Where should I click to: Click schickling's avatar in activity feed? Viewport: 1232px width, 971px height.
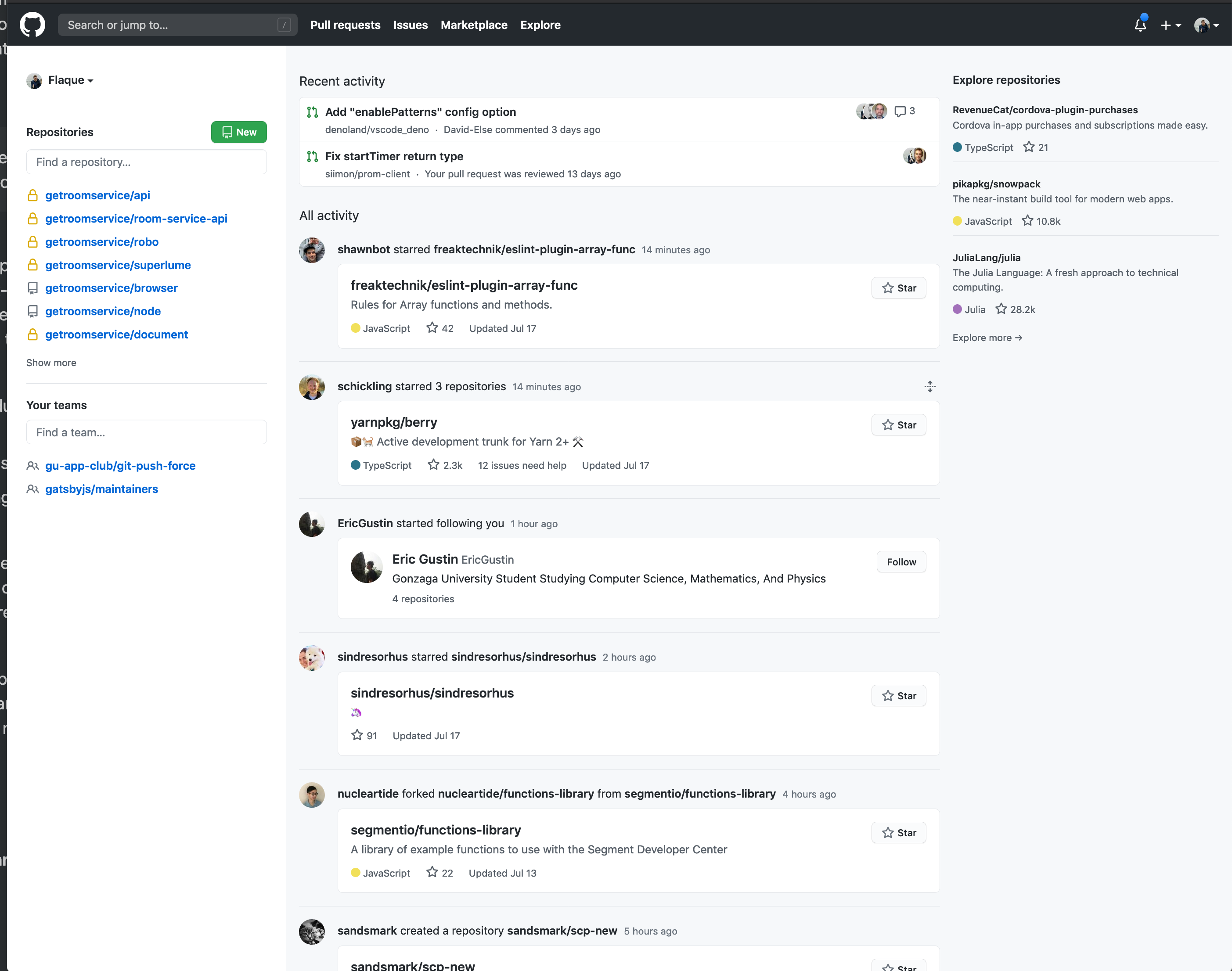point(312,387)
